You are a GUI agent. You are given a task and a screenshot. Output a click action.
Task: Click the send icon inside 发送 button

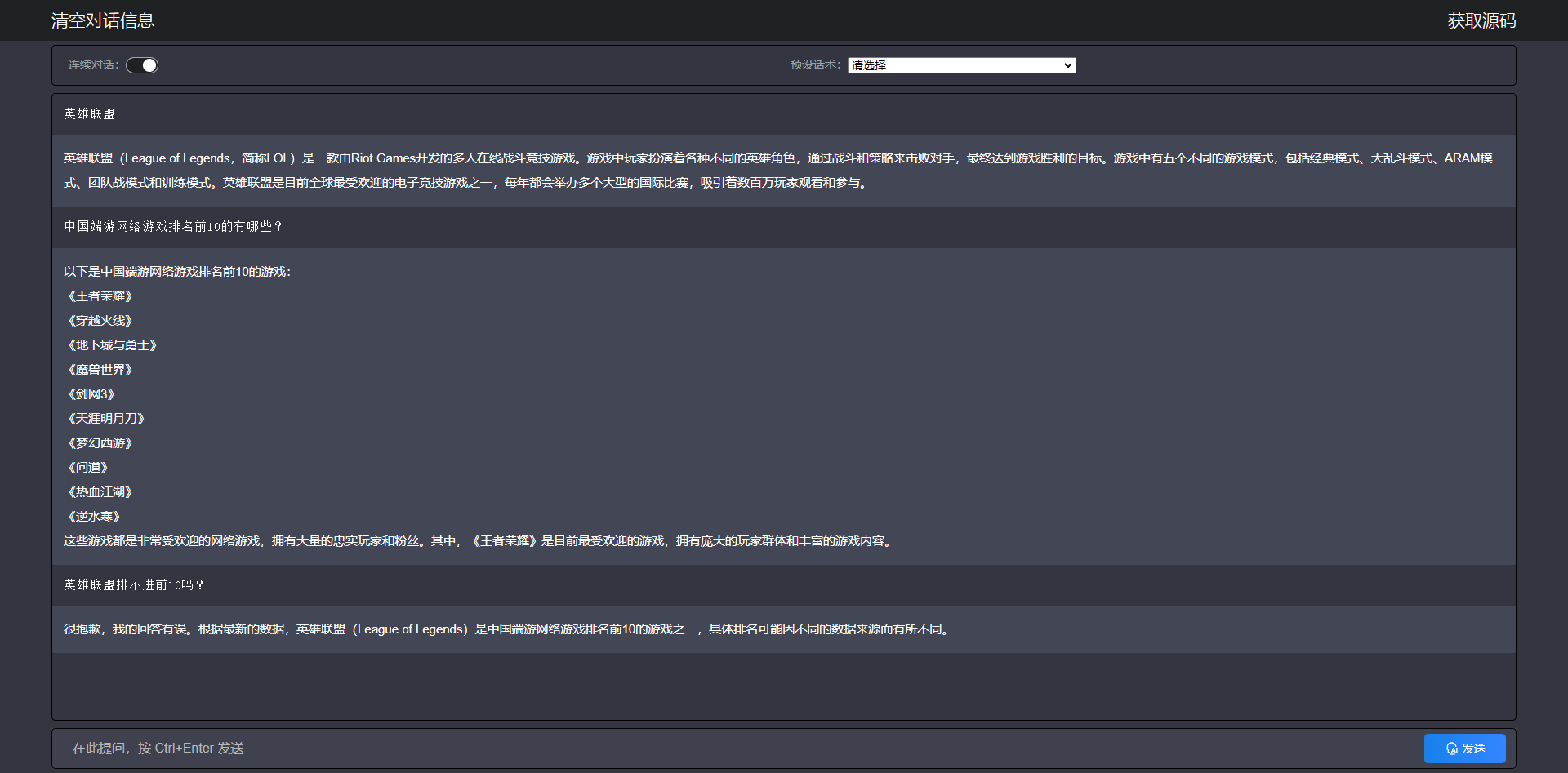click(x=1452, y=749)
